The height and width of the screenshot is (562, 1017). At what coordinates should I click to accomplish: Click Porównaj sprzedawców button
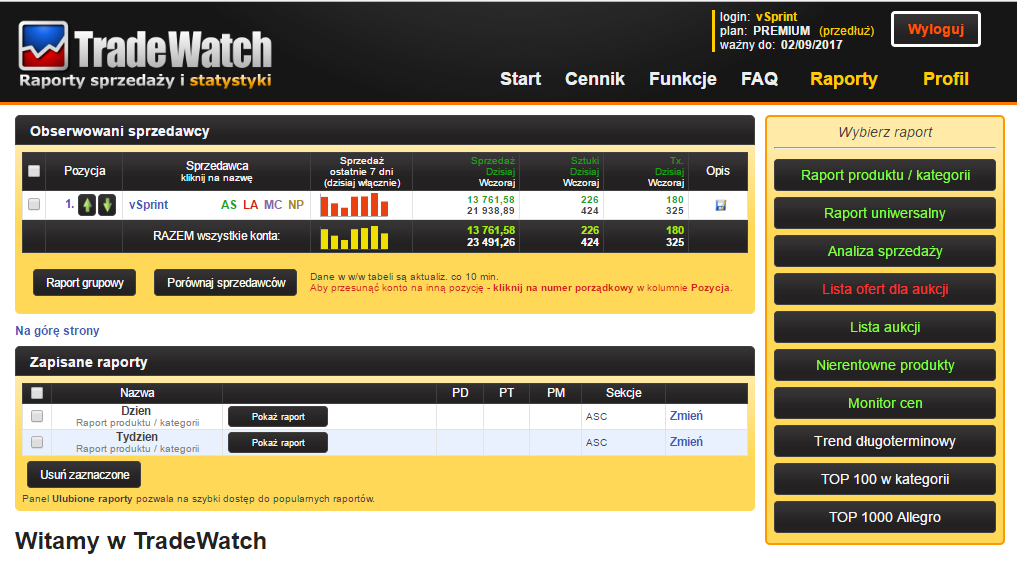pos(226,283)
